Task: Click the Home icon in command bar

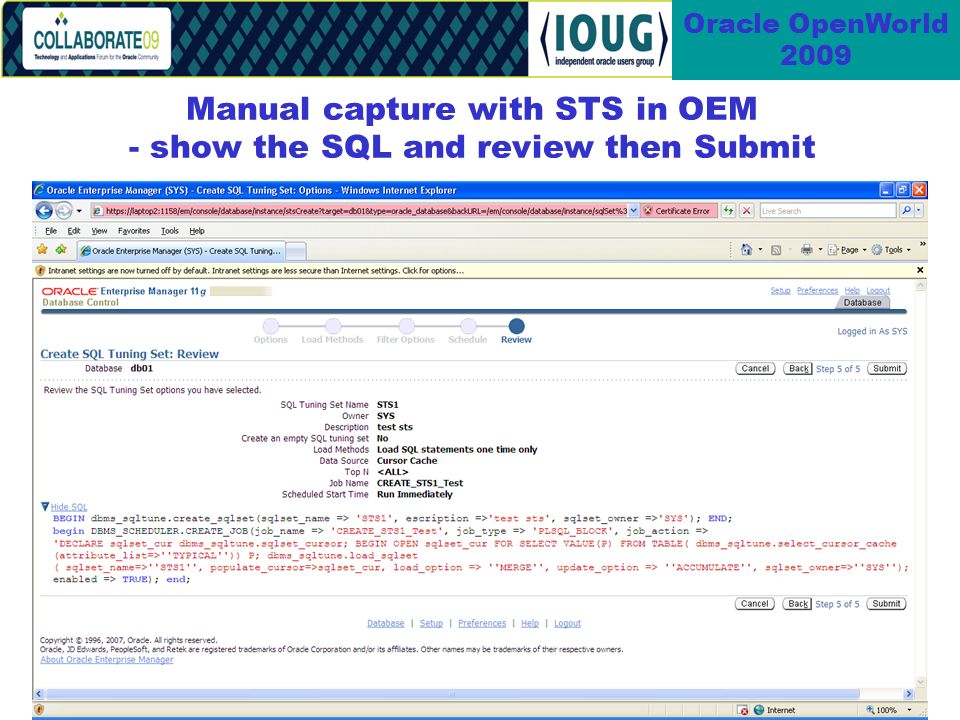Action: (746, 249)
